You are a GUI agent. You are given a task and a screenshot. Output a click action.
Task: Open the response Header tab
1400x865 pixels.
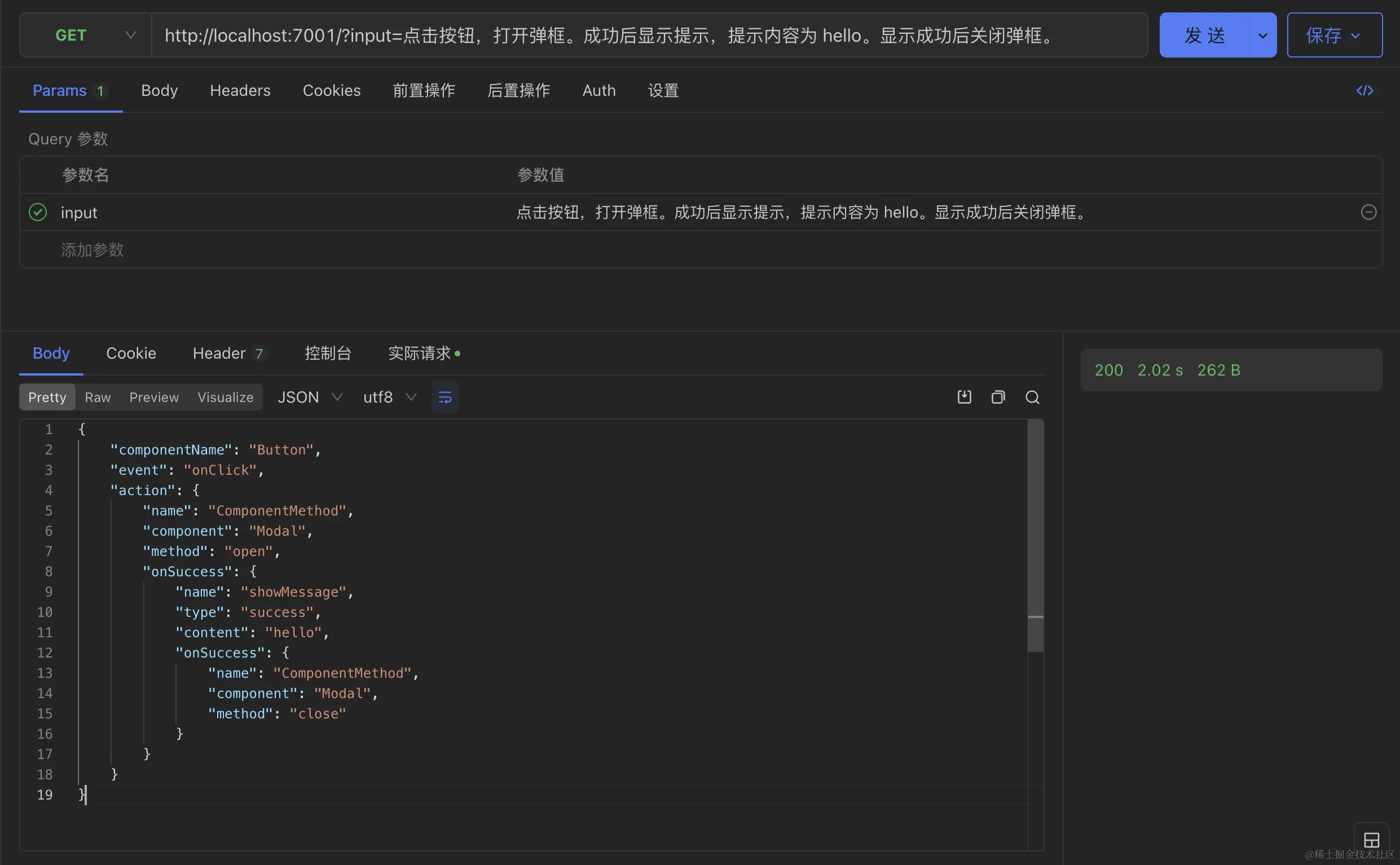229,353
